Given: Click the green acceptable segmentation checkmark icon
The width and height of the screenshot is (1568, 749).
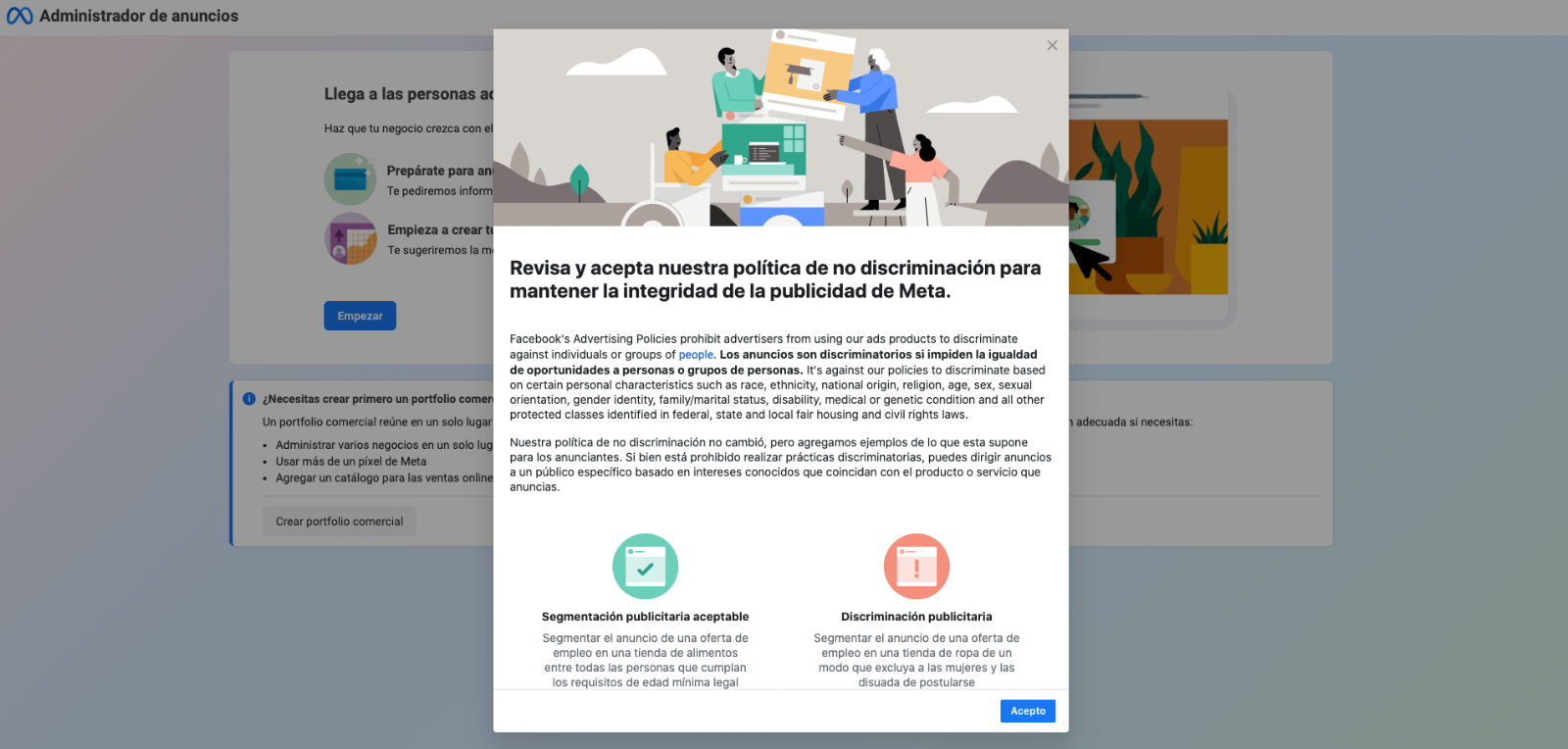Looking at the screenshot, I should [x=645, y=567].
